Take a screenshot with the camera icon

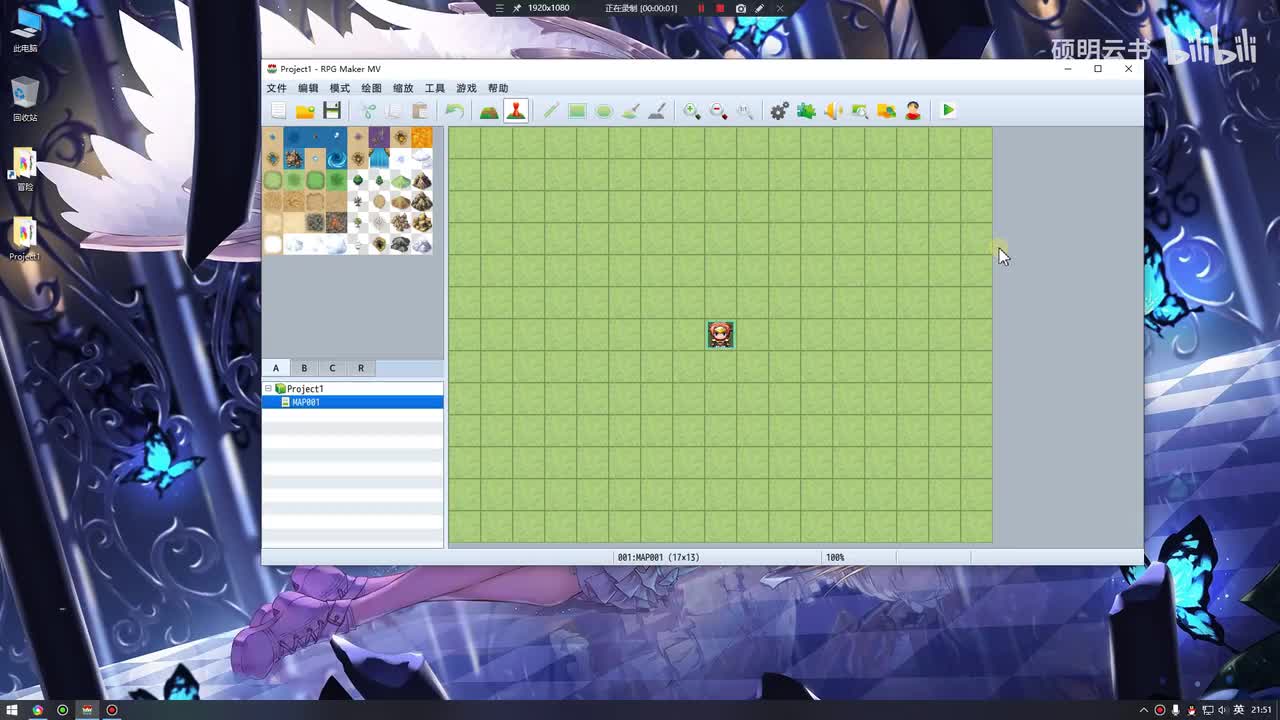[740, 8]
